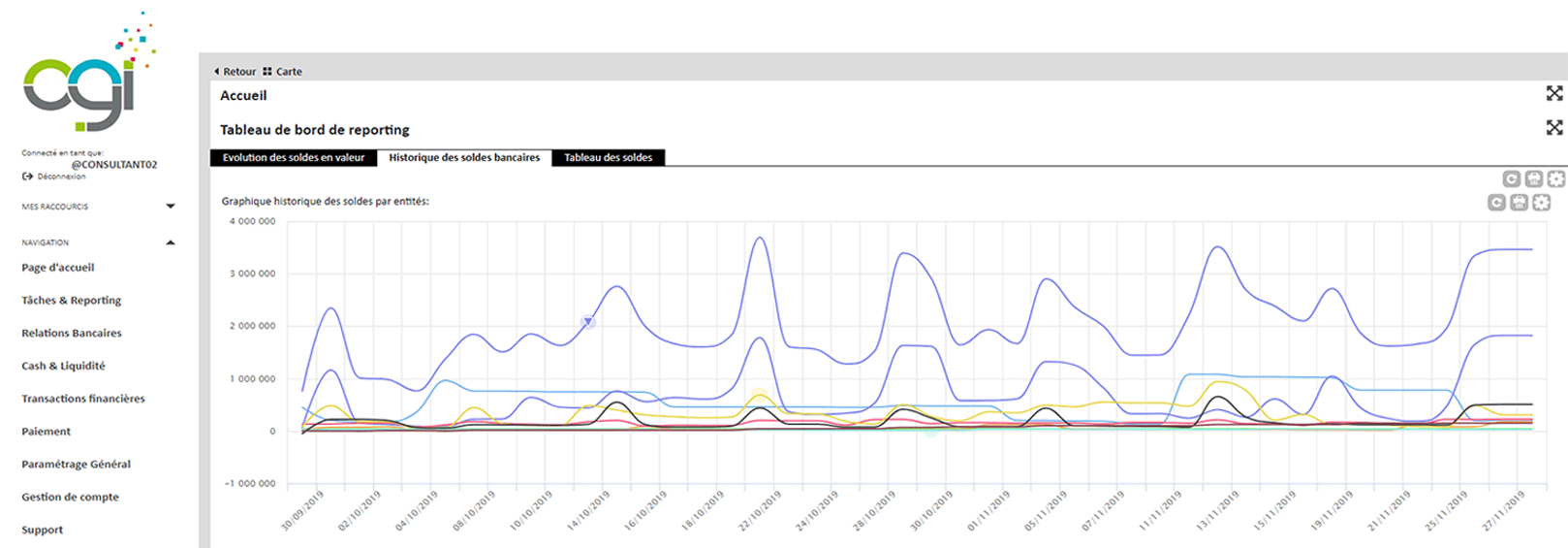Click the NAVIGATION header text

(46, 242)
